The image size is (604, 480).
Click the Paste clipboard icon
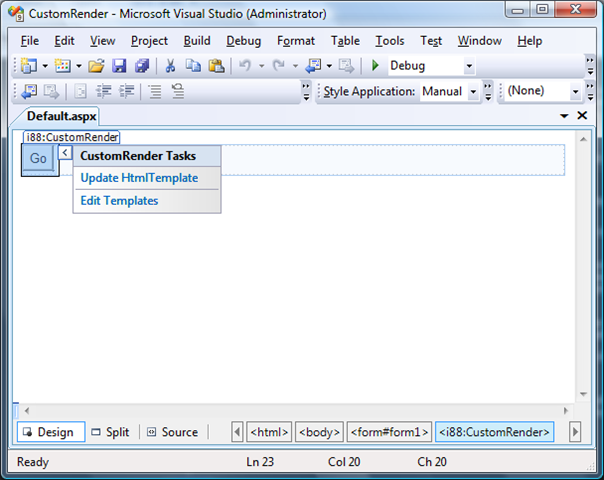point(216,66)
